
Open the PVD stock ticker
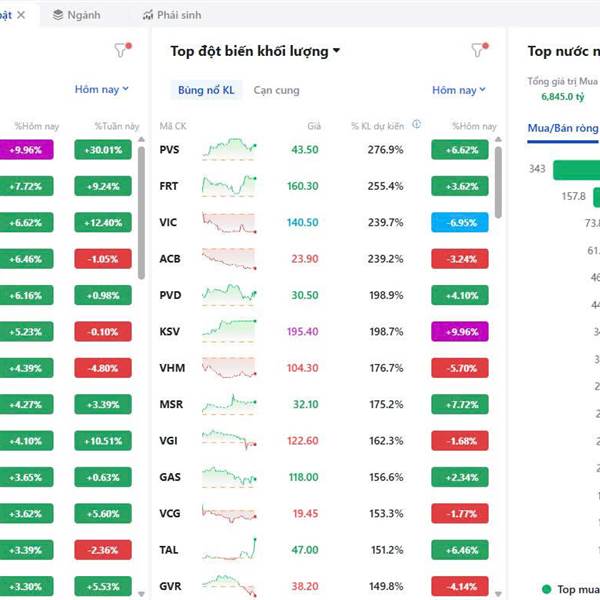pos(170,295)
